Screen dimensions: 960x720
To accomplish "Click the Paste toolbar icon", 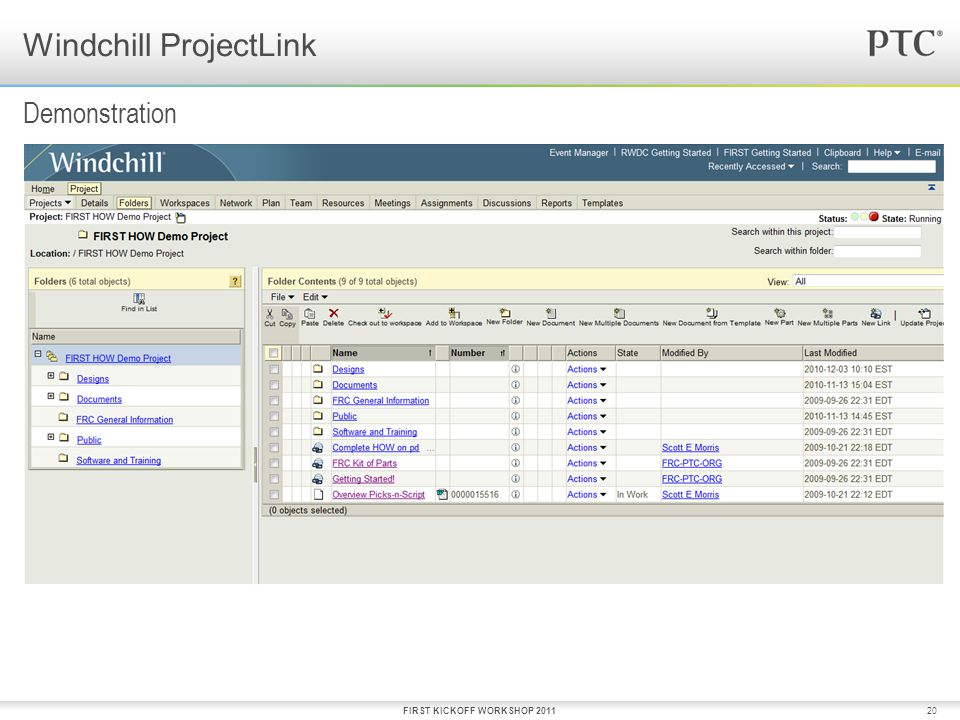I will pos(310,313).
